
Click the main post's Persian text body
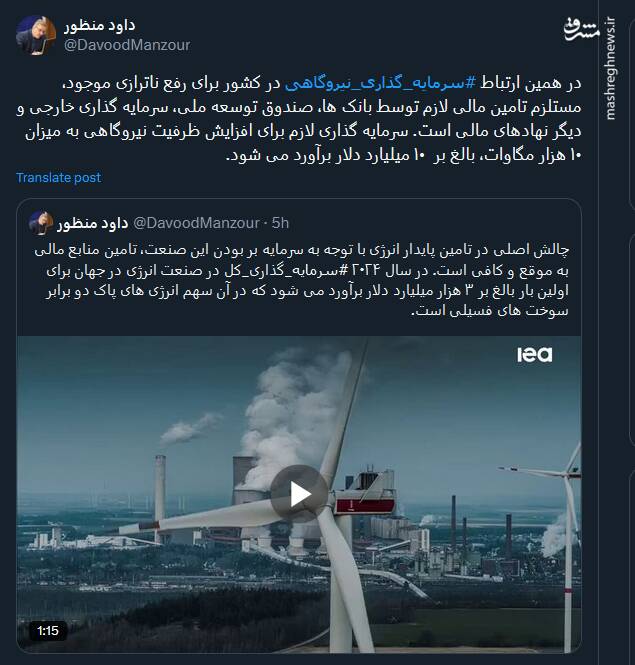coord(299,119)
